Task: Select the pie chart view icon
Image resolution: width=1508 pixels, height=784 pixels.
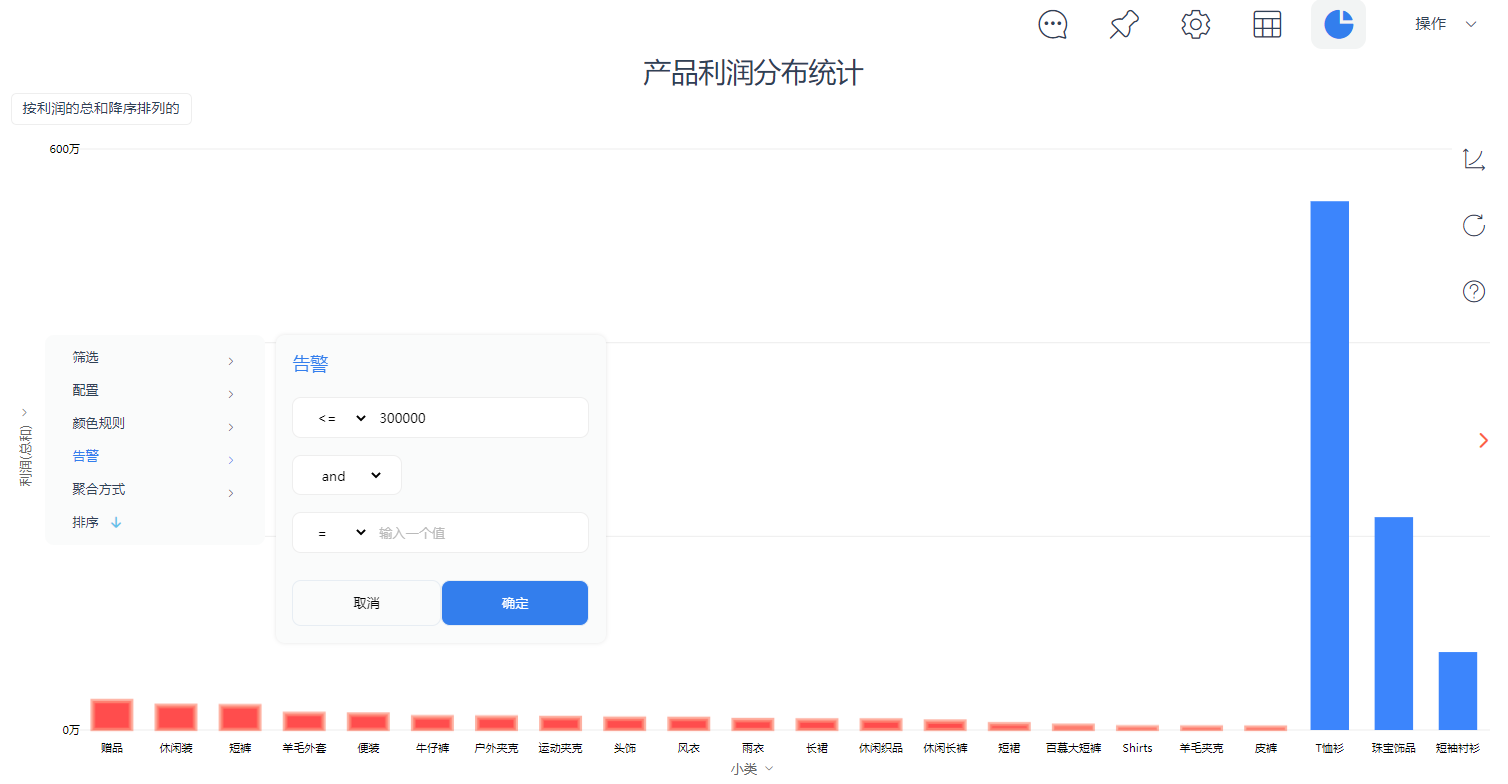Action: (1337, 24)
